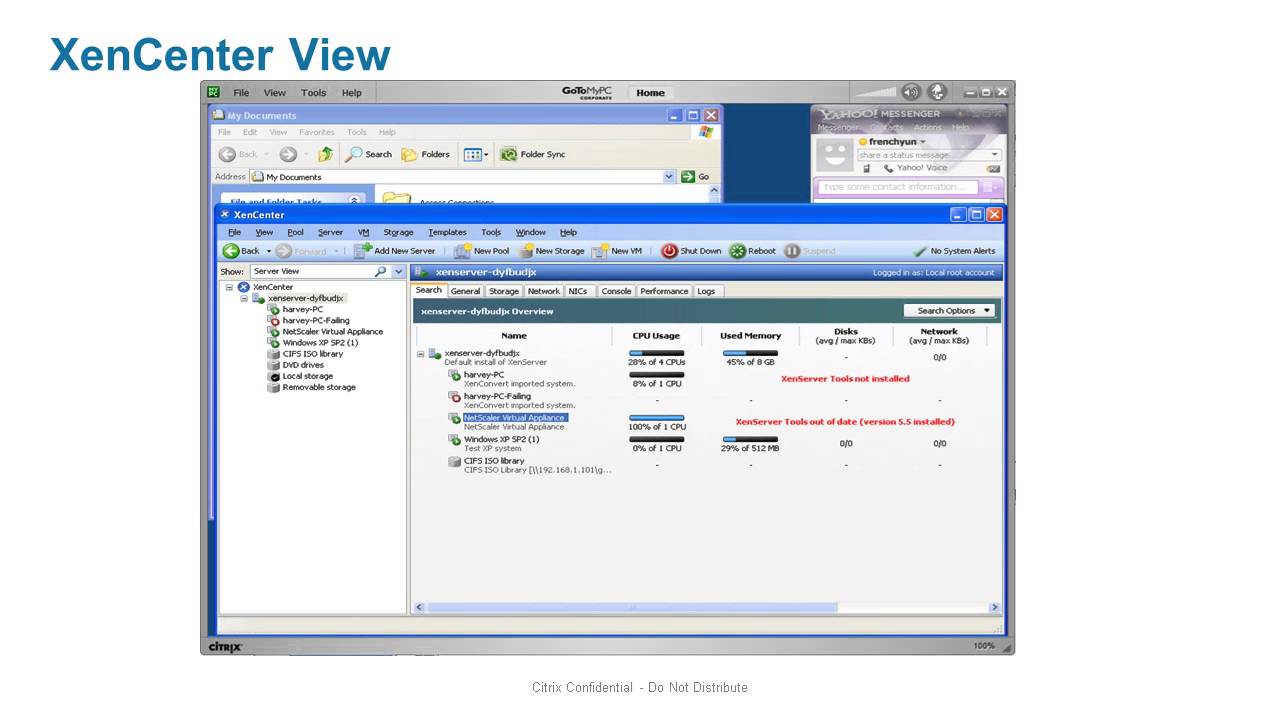The width and height of the screenshot is (1280, 720).
Task: Click the New Pool toolbar icon
Action: pyautogui.click(x=462, y=251)
